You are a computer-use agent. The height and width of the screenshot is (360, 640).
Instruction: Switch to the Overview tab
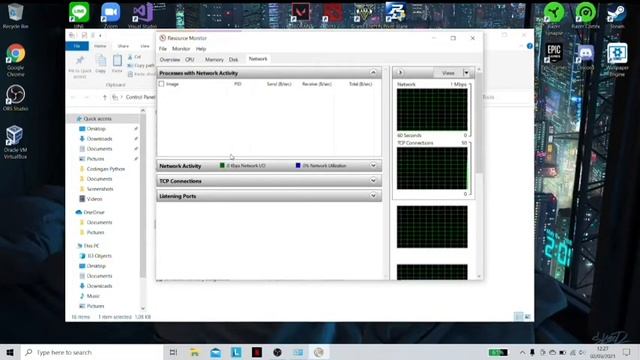pos(170,60)
